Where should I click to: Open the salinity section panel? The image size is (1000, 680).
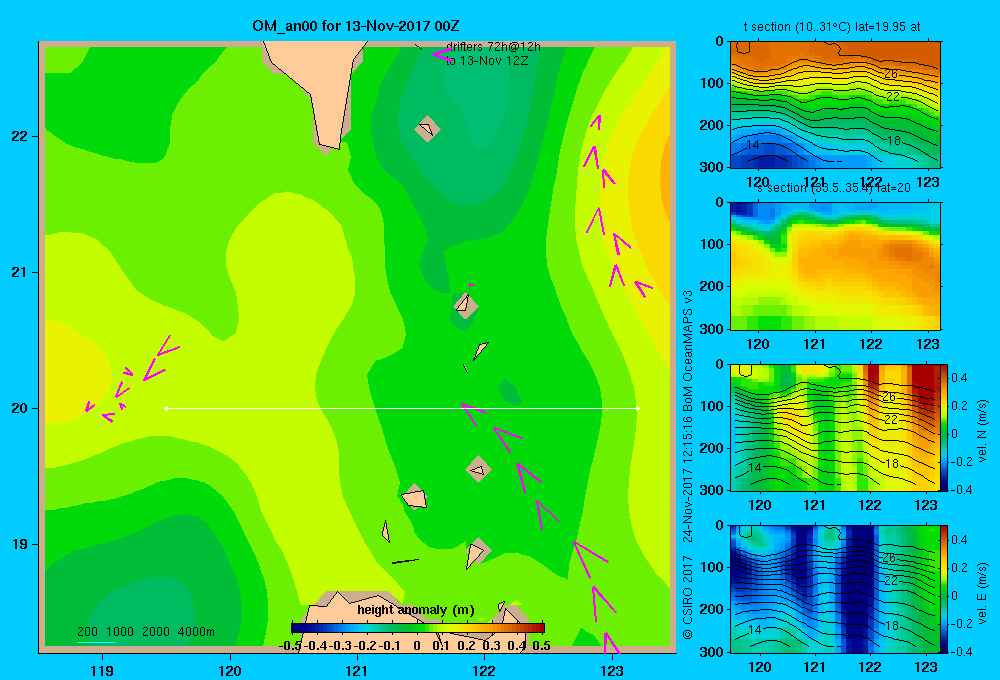click(x=835, y=266)
